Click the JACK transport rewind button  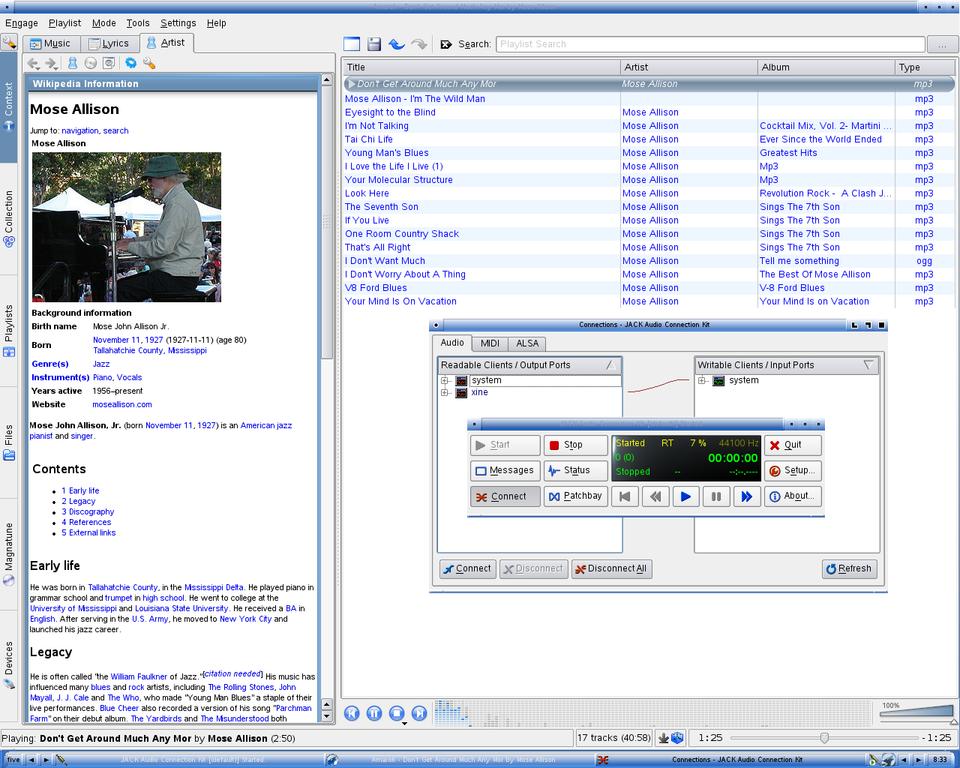655,496
